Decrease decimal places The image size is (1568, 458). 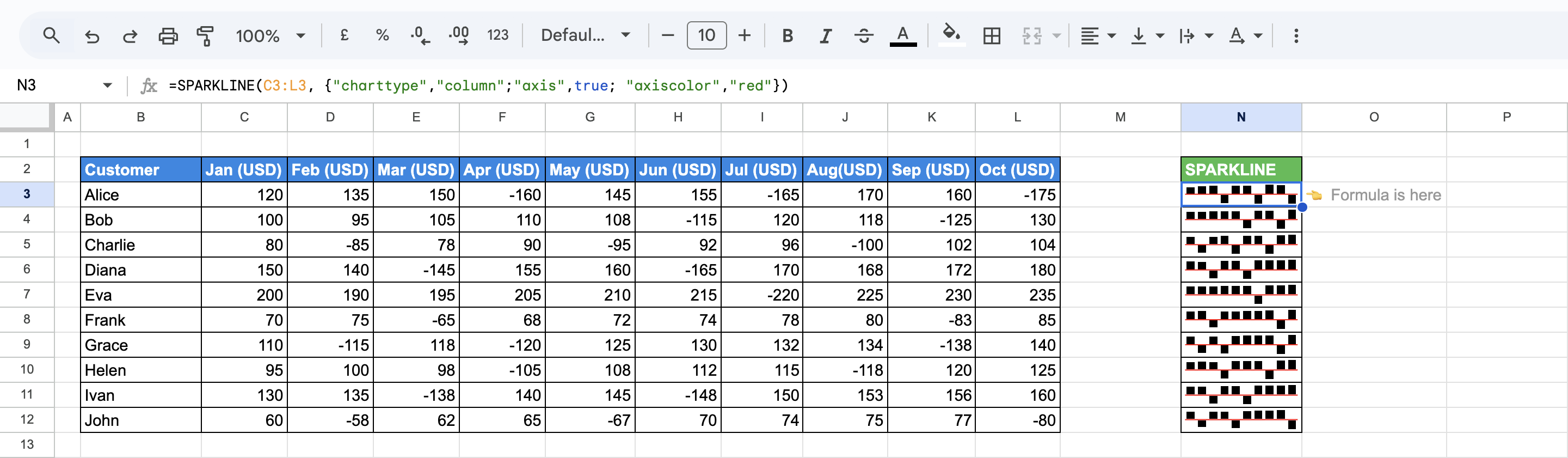point(420,36)
